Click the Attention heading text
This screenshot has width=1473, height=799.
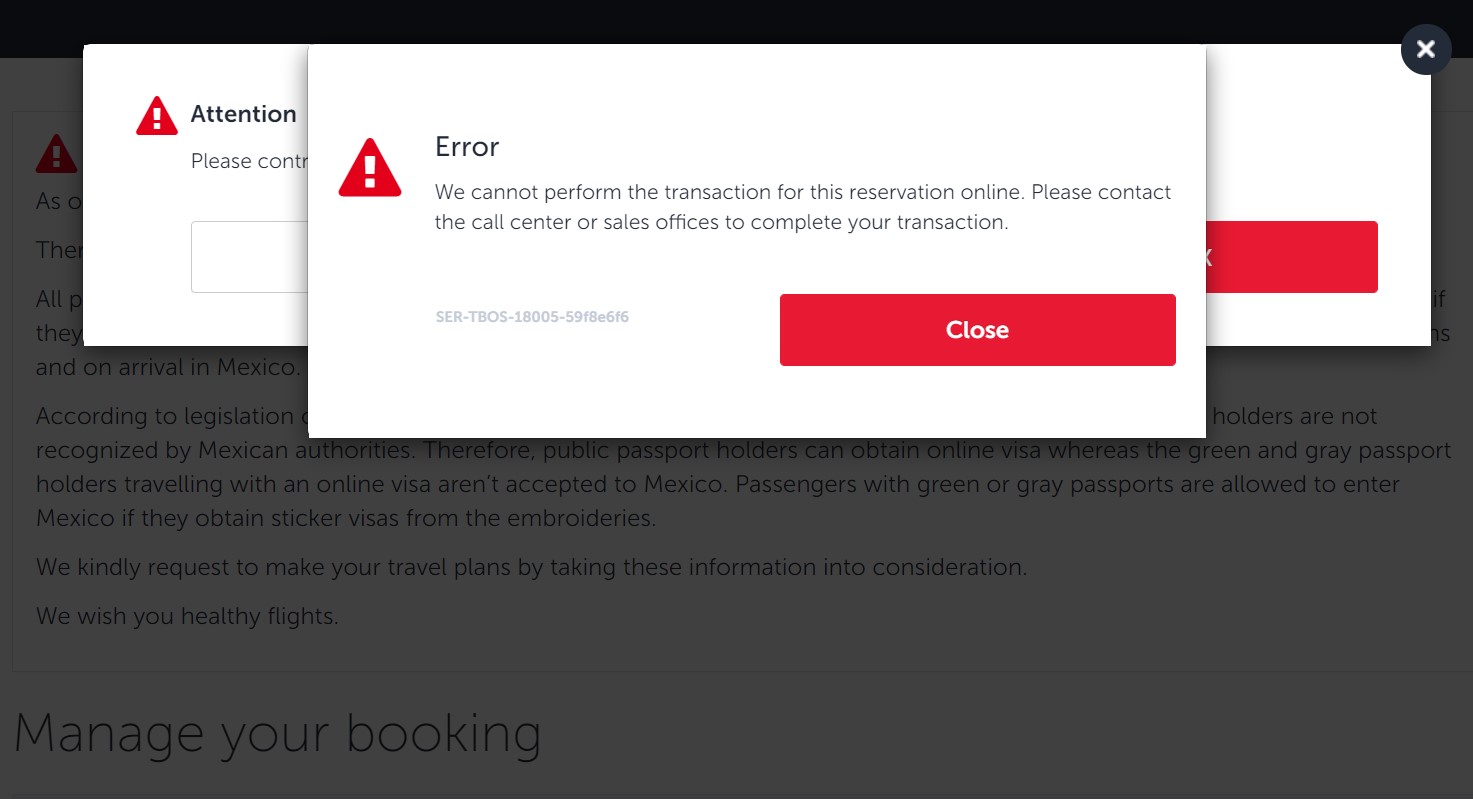point(244,114)
